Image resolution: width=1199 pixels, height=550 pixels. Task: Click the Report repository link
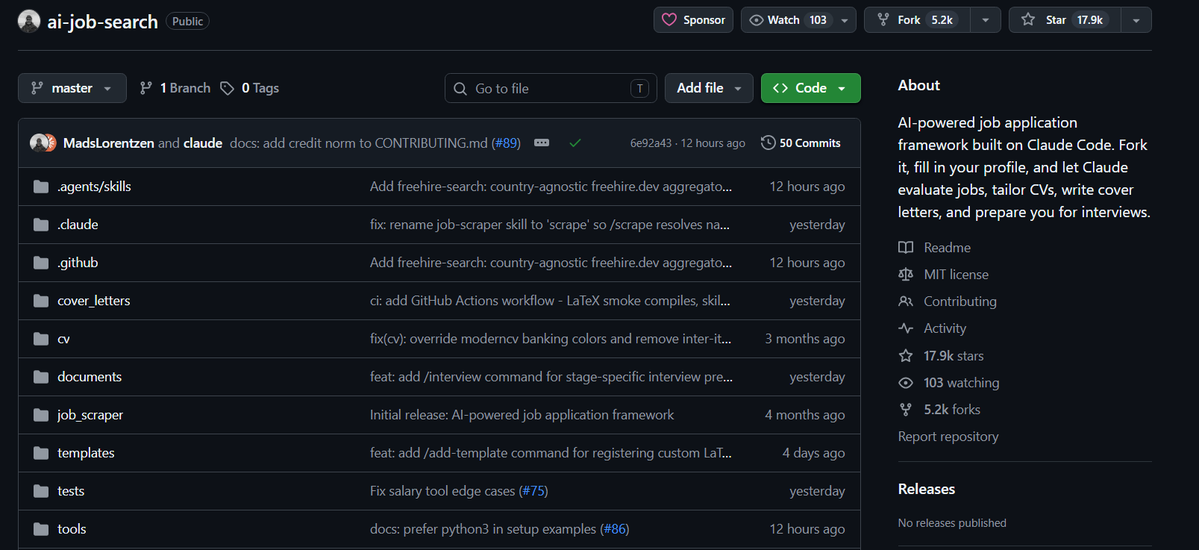[948, 436]
